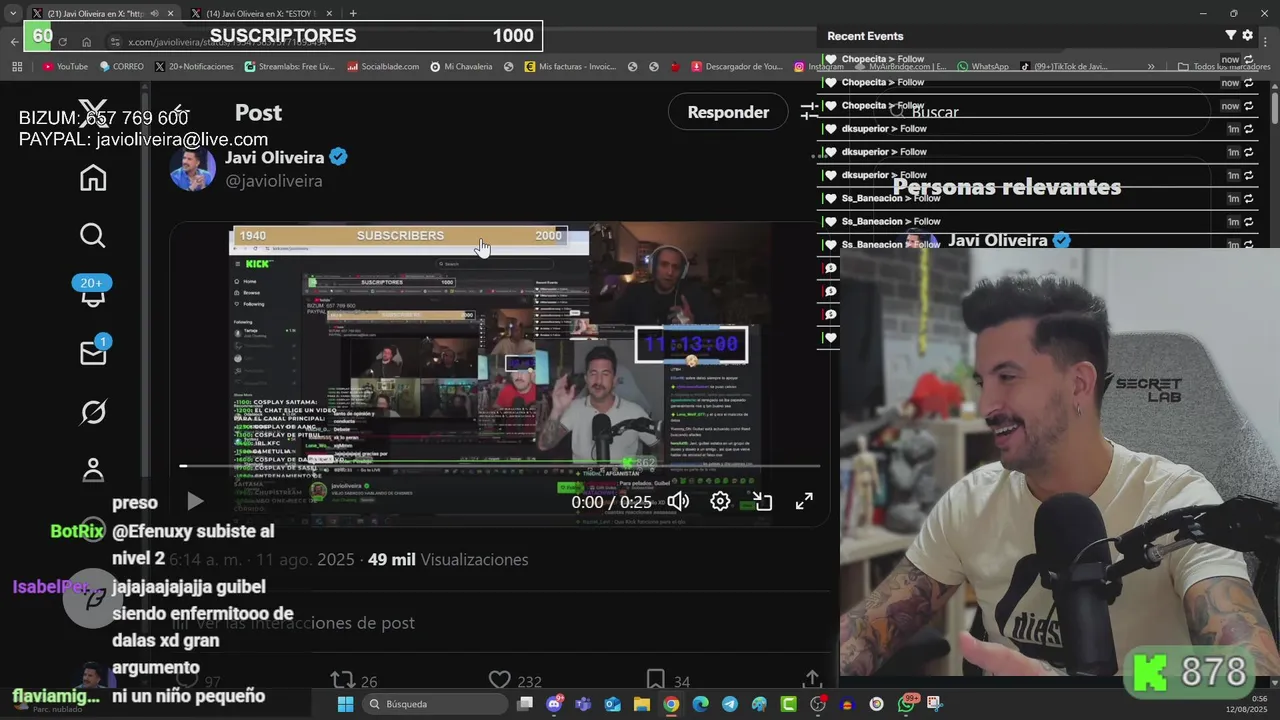Open the X Explore search icon

coord(93,236)
